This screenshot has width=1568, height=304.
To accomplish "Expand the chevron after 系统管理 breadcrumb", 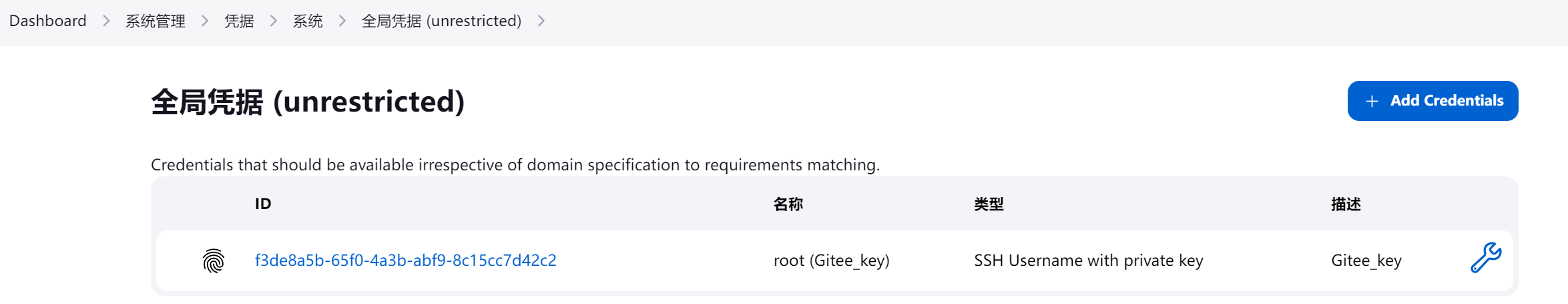I will [x=205, y=21].
